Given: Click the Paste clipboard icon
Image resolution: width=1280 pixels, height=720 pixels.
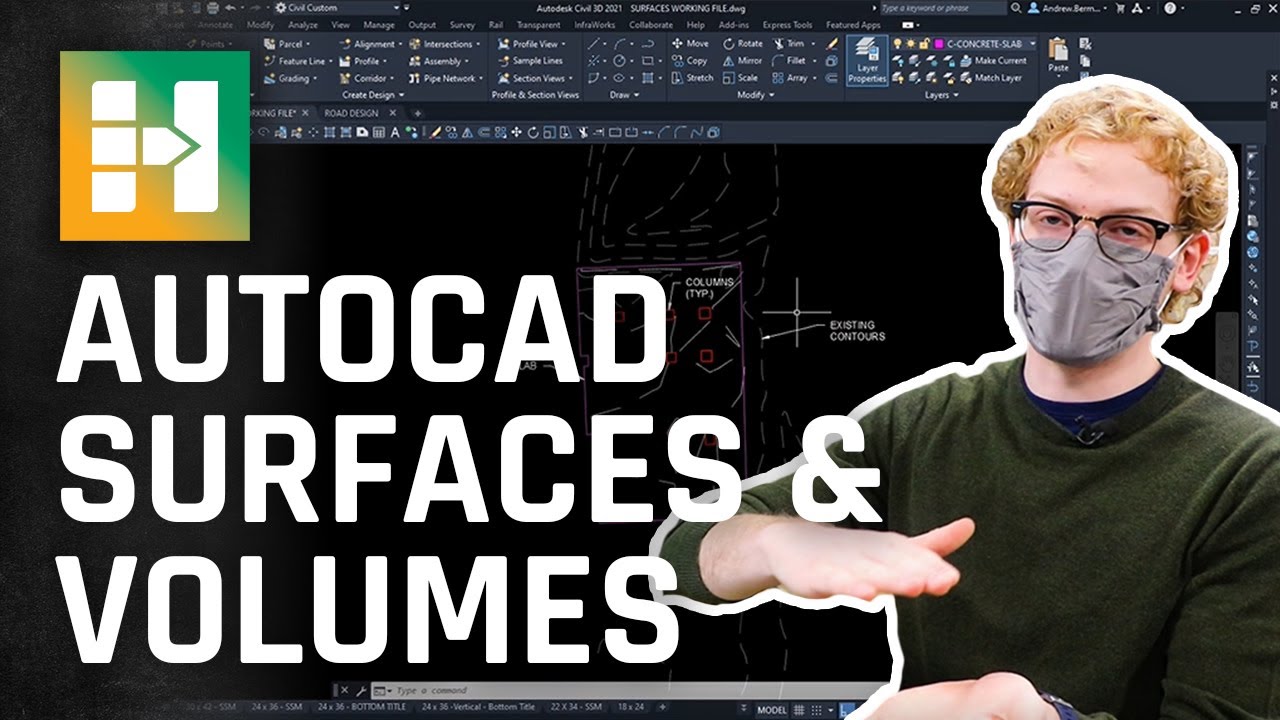Looking at the screenshot, I should [x=1058, y=48].
